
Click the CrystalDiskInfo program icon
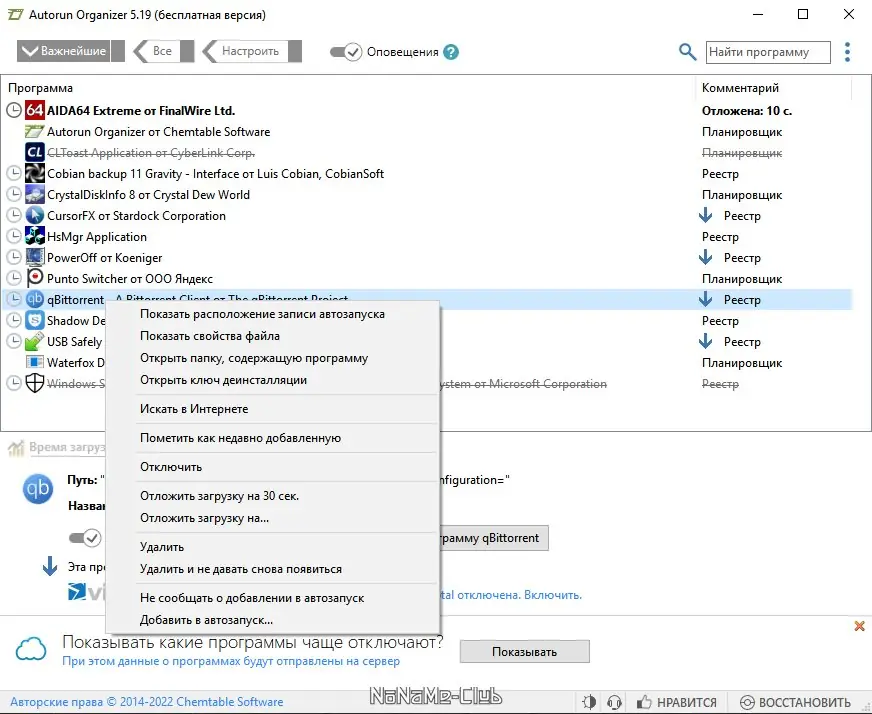pyautogui.click(x=34, y=195)
